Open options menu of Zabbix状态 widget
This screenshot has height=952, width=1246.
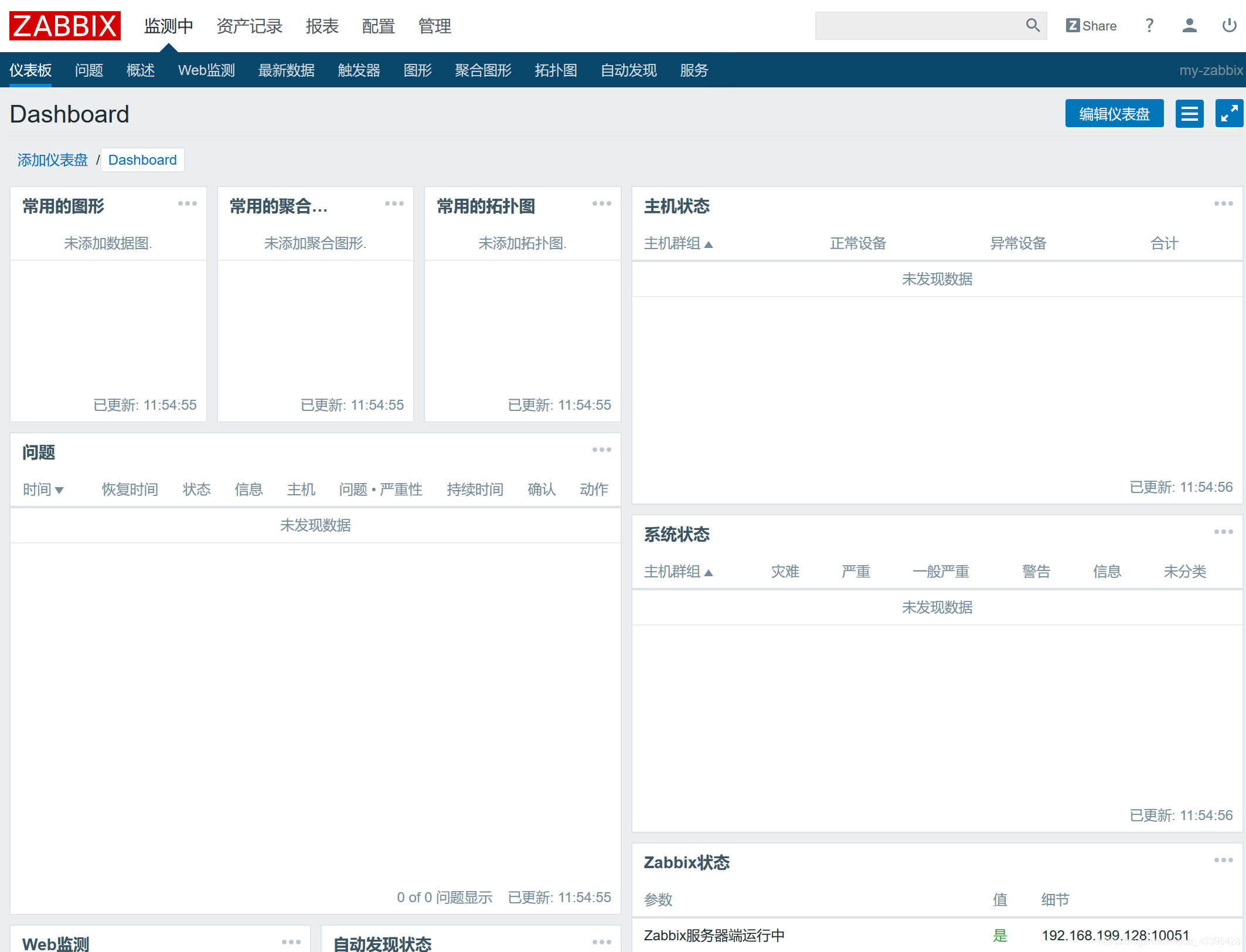(1224, 860)
